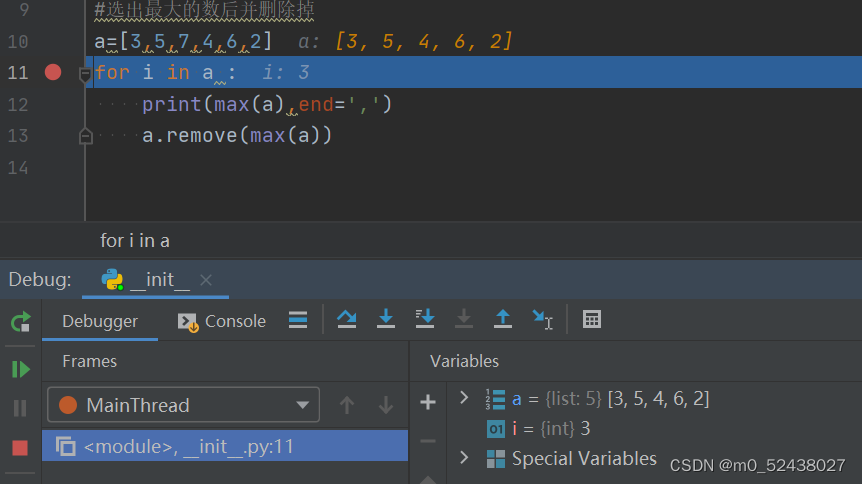Close the __init__ debug tab
This screenshot has width=862, height=484.
tap(206, 280)
